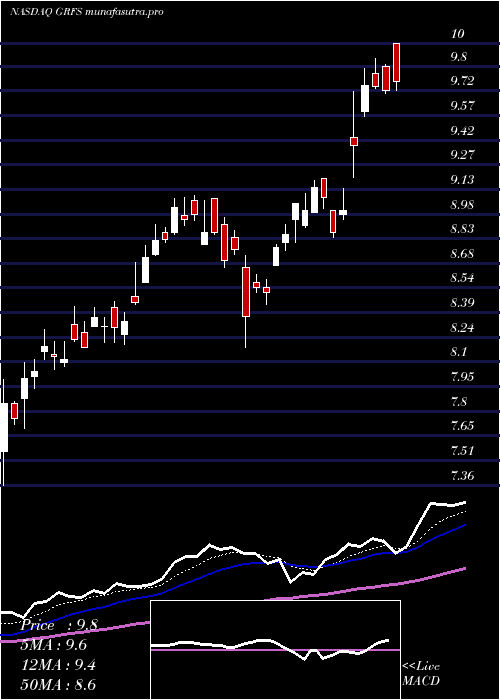Click the <<Live MACD label

(421, 674)
